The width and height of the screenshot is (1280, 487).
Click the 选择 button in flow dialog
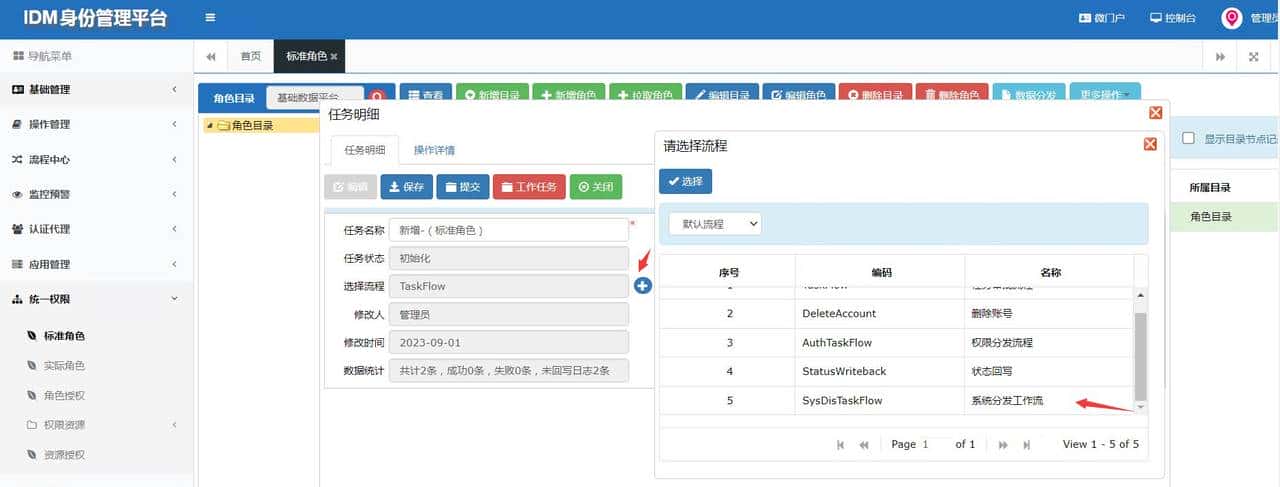click(685, 181)
